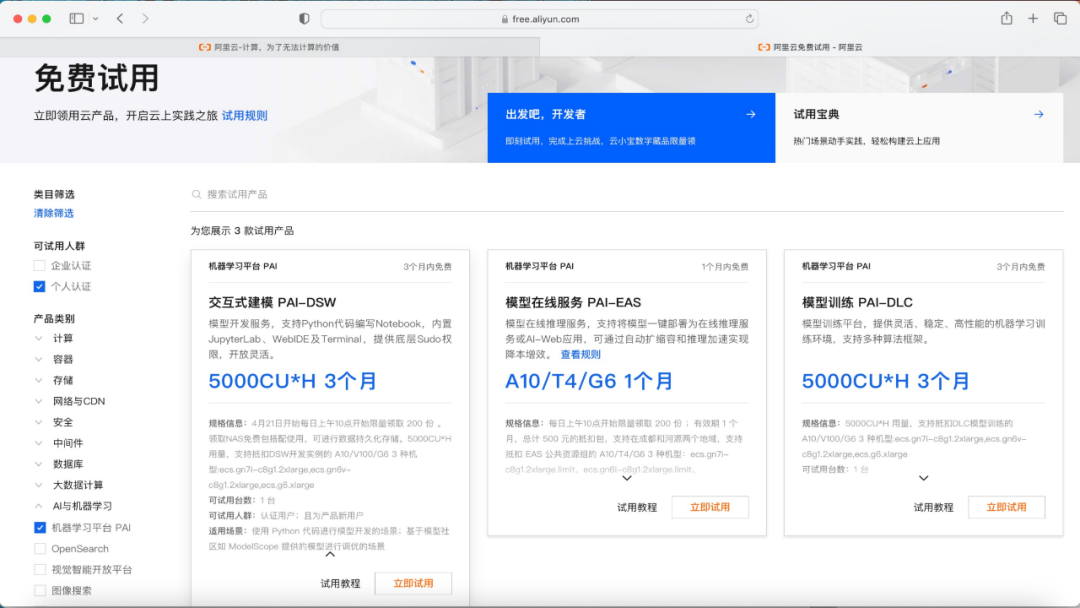This screenshot has height=608, width=1080.
Task: Select the 模型在线服务 PAI-EAS title
Action: click(x=573, y=302)
